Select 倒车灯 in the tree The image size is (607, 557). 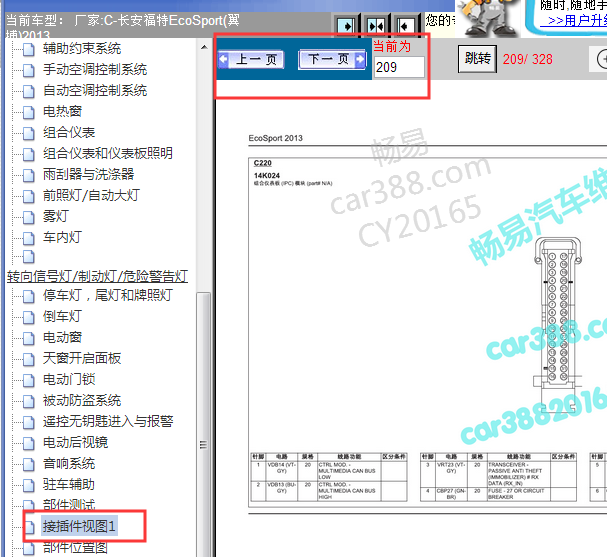point(62,316)
